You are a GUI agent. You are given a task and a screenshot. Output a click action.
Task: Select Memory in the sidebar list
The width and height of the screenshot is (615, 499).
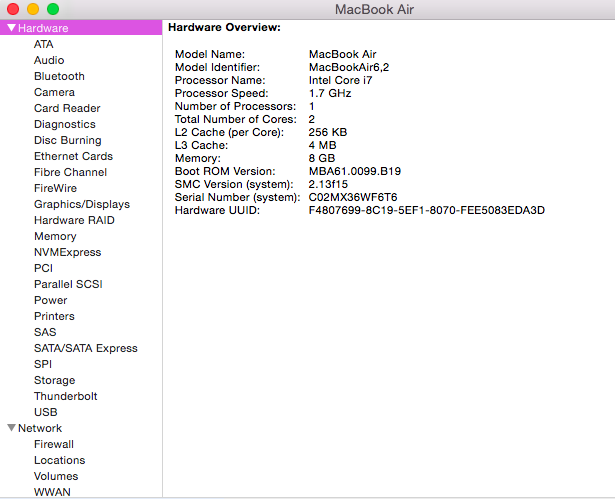[x=55, y=236]
